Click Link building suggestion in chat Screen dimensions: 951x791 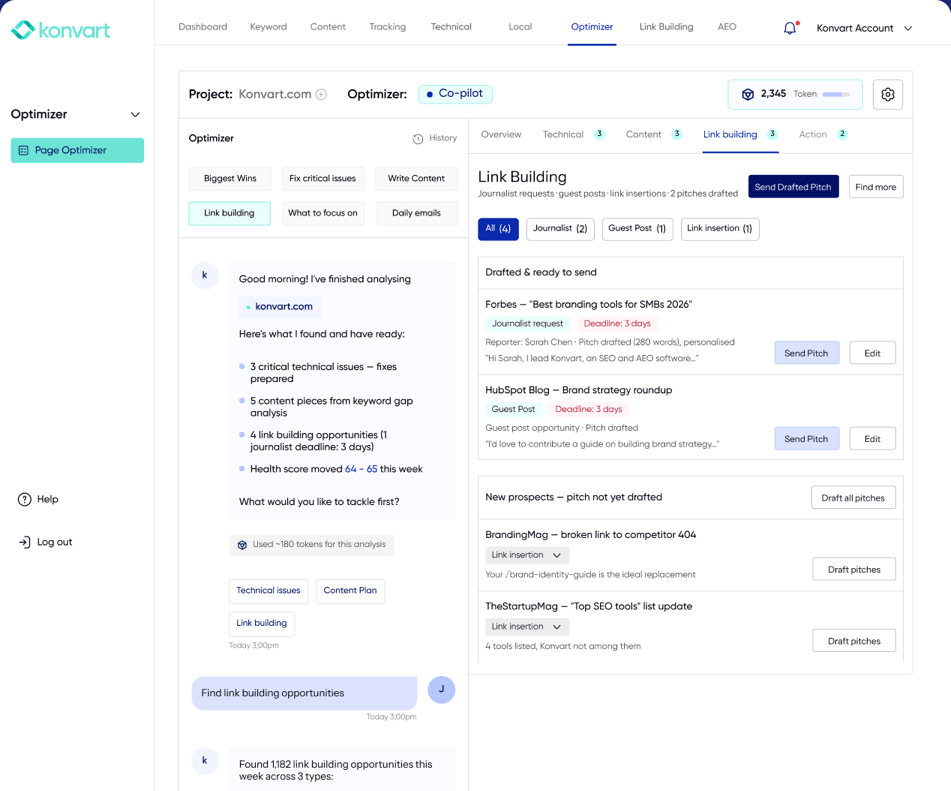tap(261, 624)
